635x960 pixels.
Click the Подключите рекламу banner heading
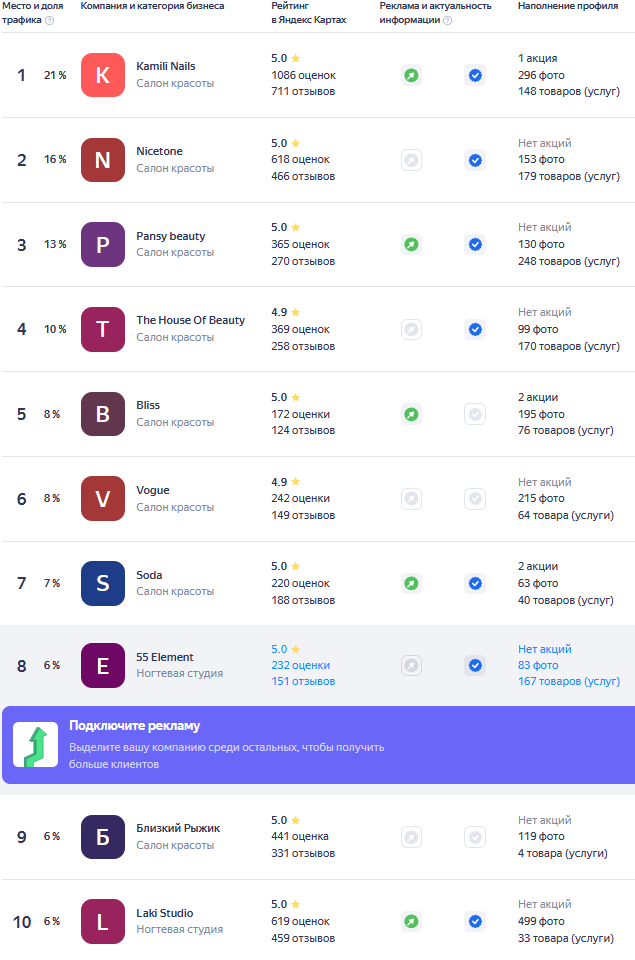pyautogui.click(x=135, y=726)
